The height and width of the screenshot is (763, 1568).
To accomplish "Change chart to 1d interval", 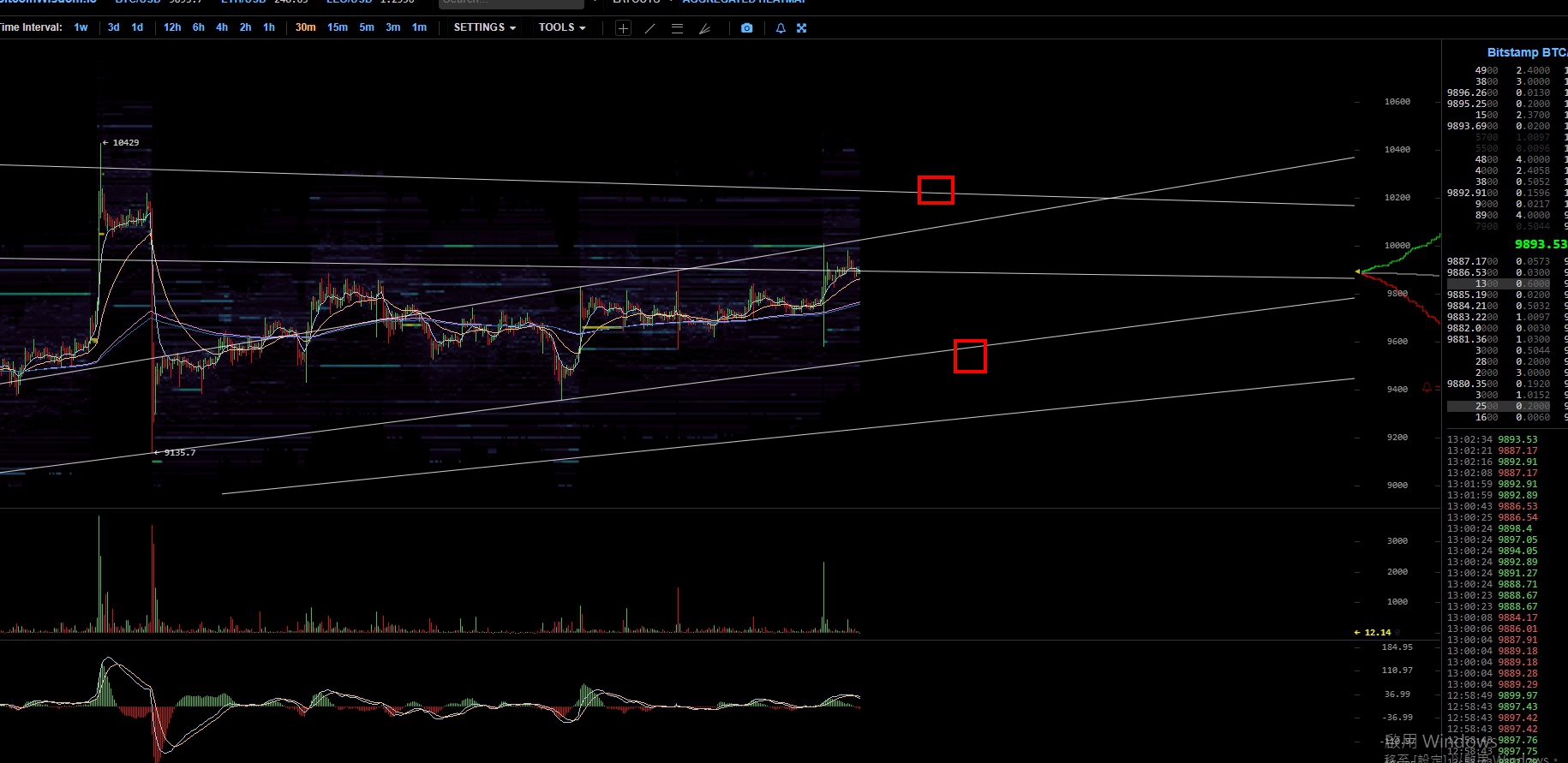I will pos(137,27).
